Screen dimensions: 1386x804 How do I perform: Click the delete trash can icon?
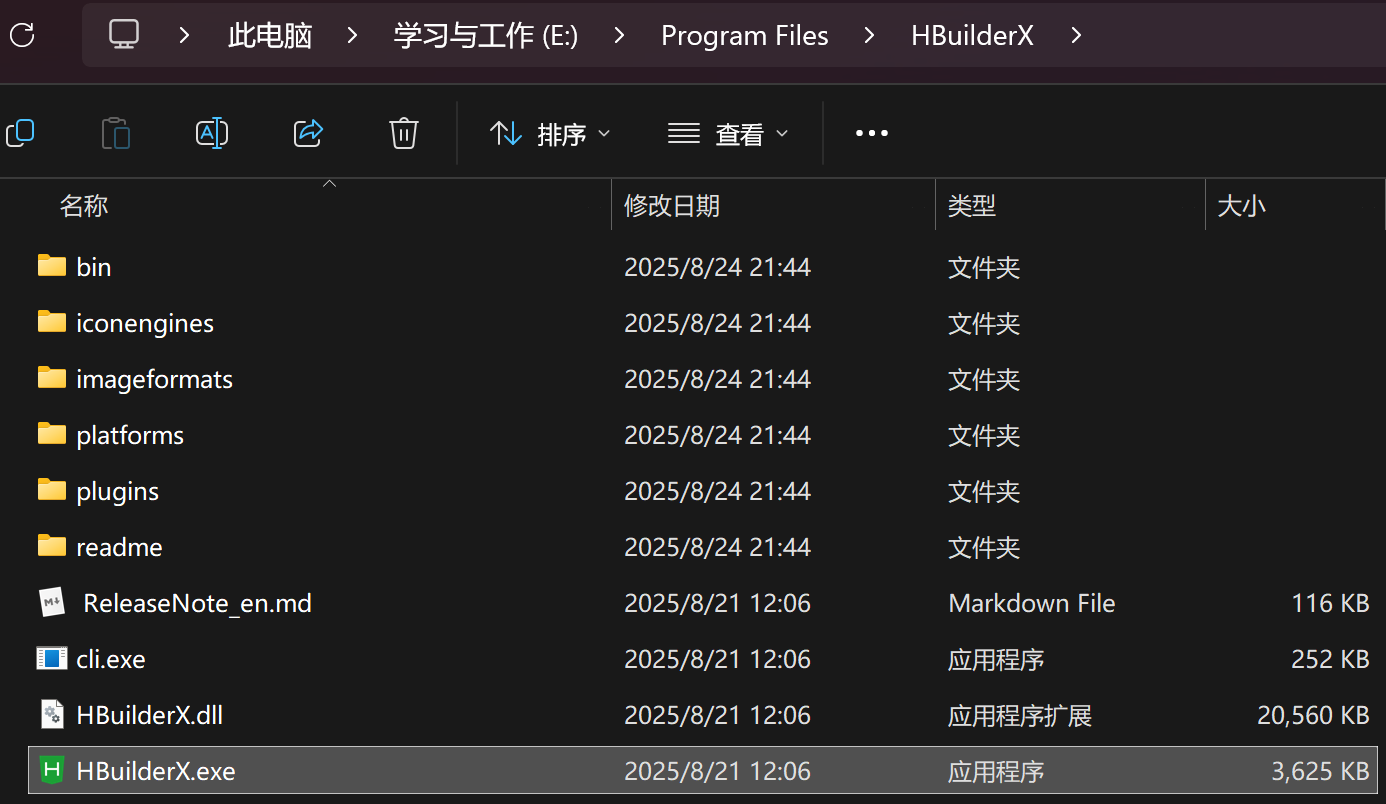(404, 133)
